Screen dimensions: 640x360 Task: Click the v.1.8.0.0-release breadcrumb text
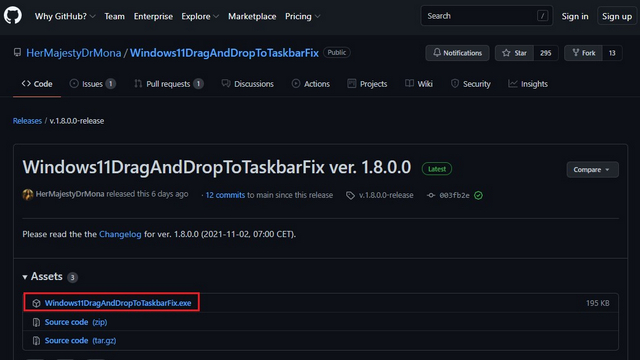77,121
